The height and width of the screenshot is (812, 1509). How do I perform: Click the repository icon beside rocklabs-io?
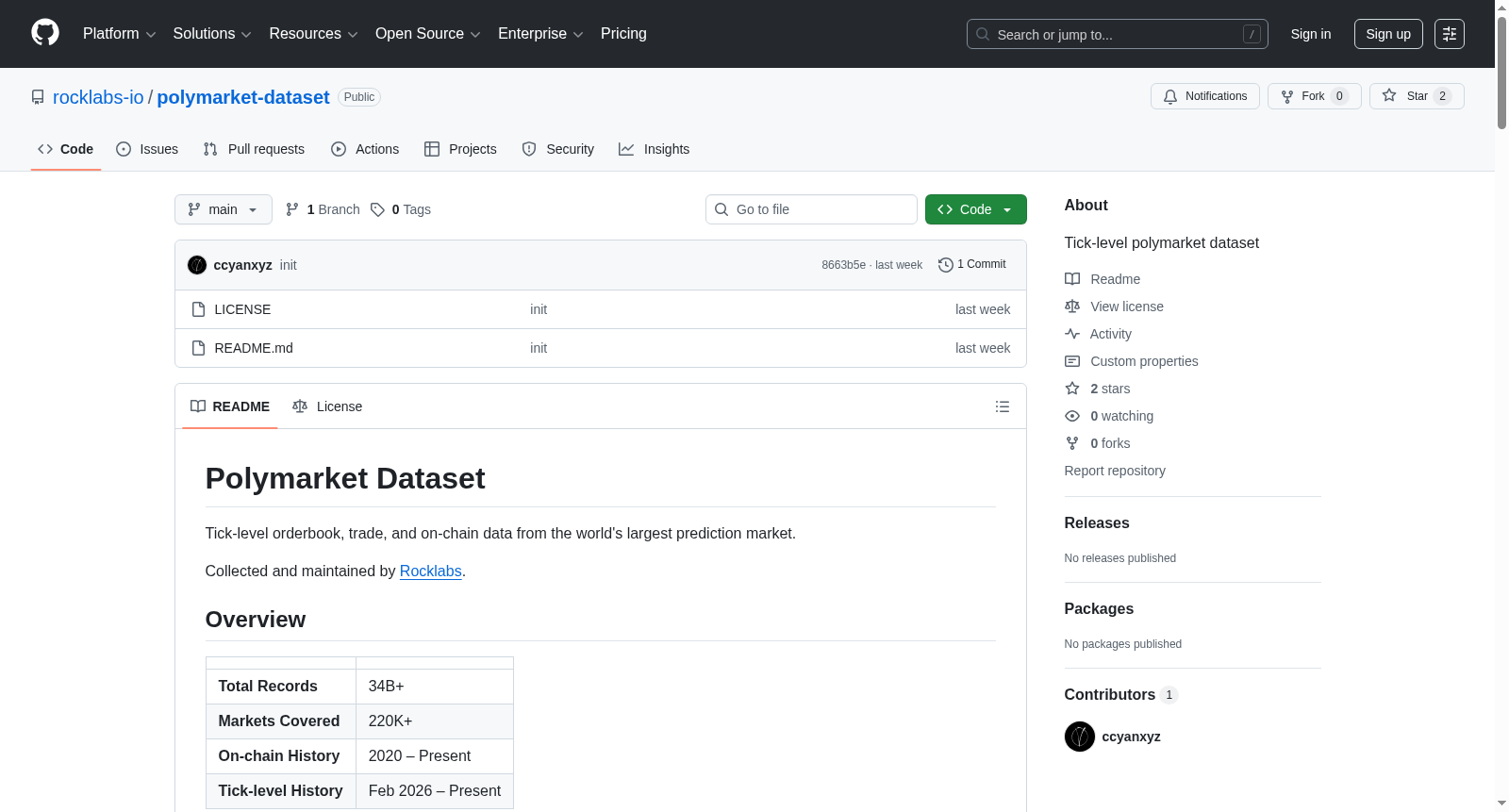[38, 97]
